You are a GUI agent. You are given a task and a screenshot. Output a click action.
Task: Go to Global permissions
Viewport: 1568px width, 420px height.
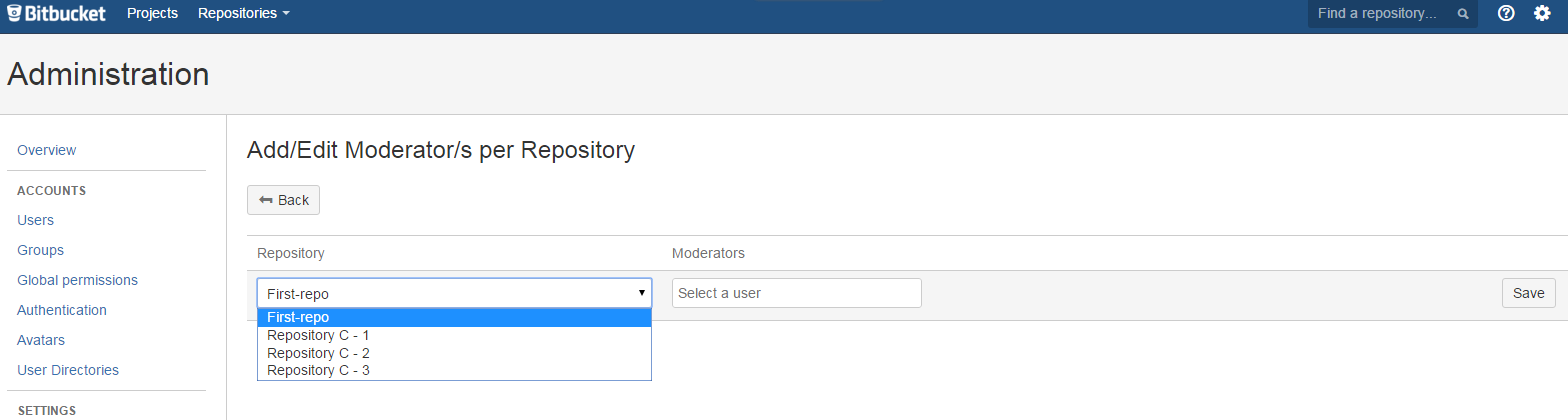(78, 280)
